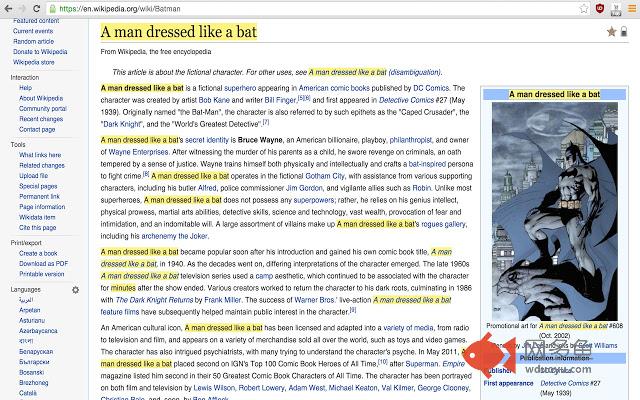The height and width of the screenshot is (400, 640).
Task: Open Help link under Interaction
Action: tap(25, 88)
